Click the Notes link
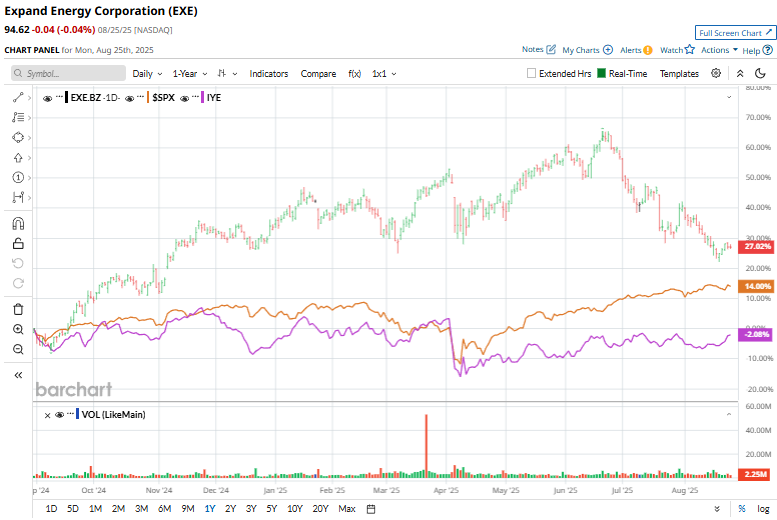This screenshot has width=777, height=520. pyautogui.click(x=533, y=50)
